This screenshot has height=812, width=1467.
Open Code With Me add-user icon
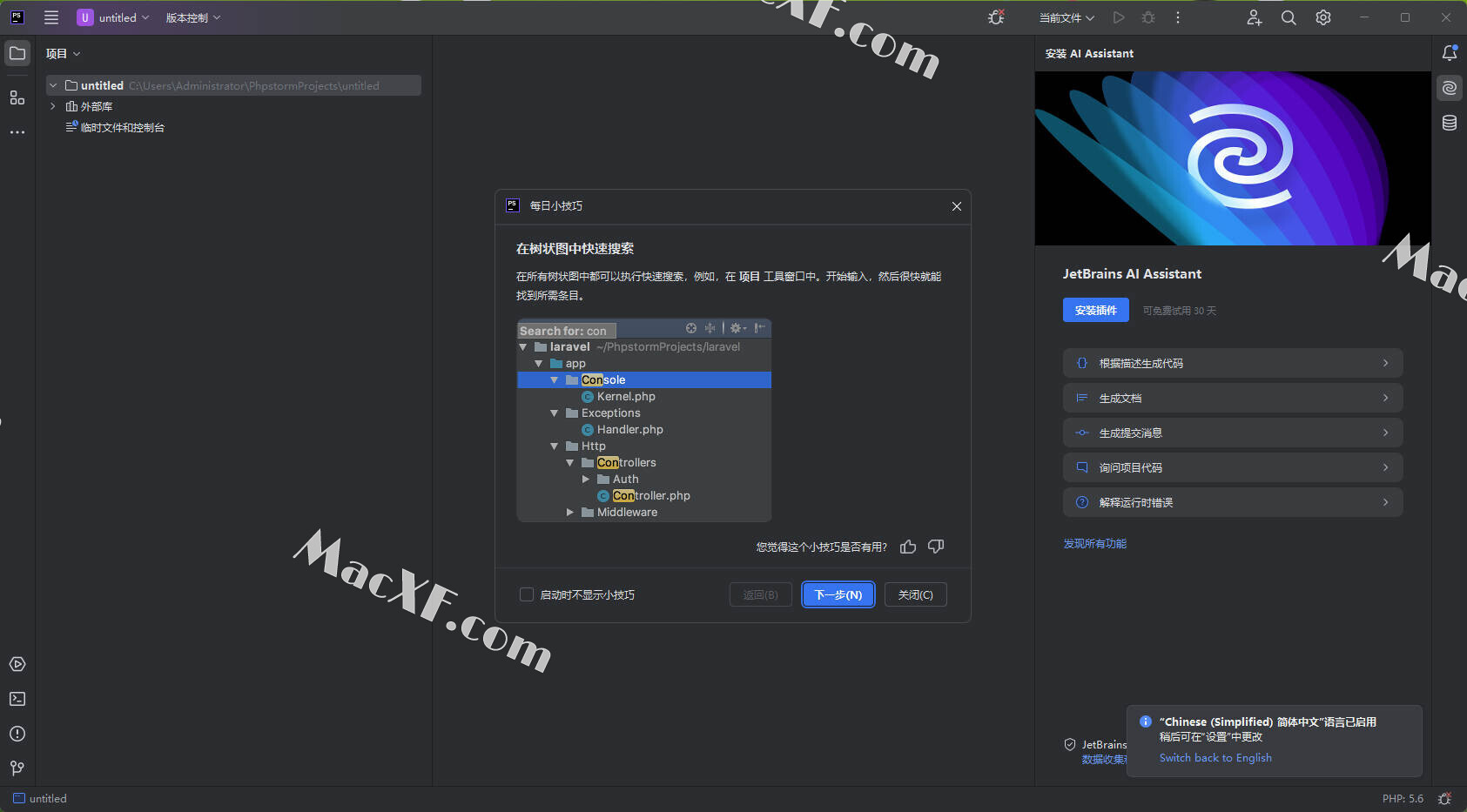[x=1254, y=17]
